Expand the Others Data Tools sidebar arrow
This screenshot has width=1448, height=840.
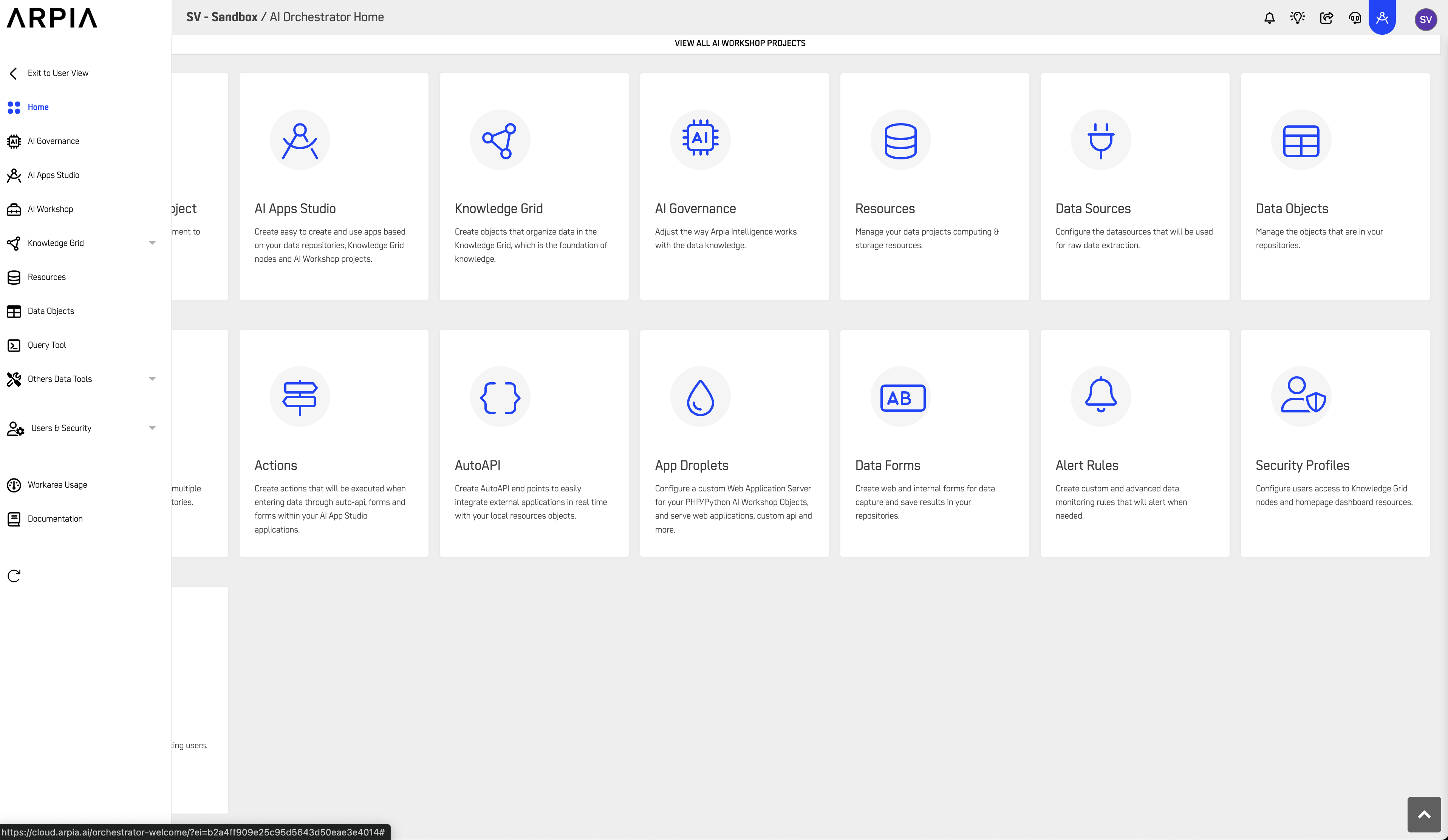tap(152, 379)
